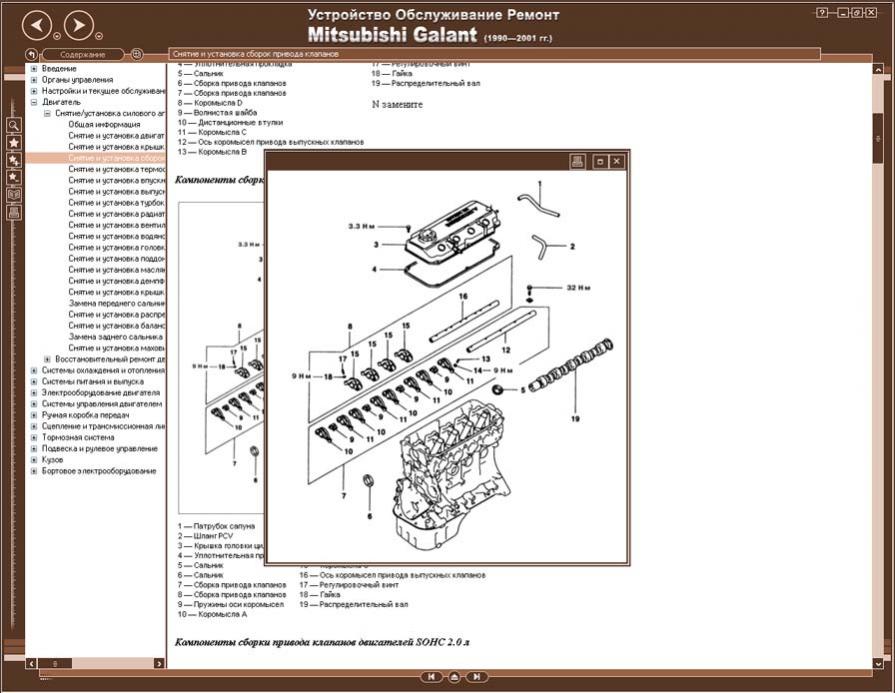Open Снятие и установка балансирных topic
895x693 pixels.
click(116, 325)
